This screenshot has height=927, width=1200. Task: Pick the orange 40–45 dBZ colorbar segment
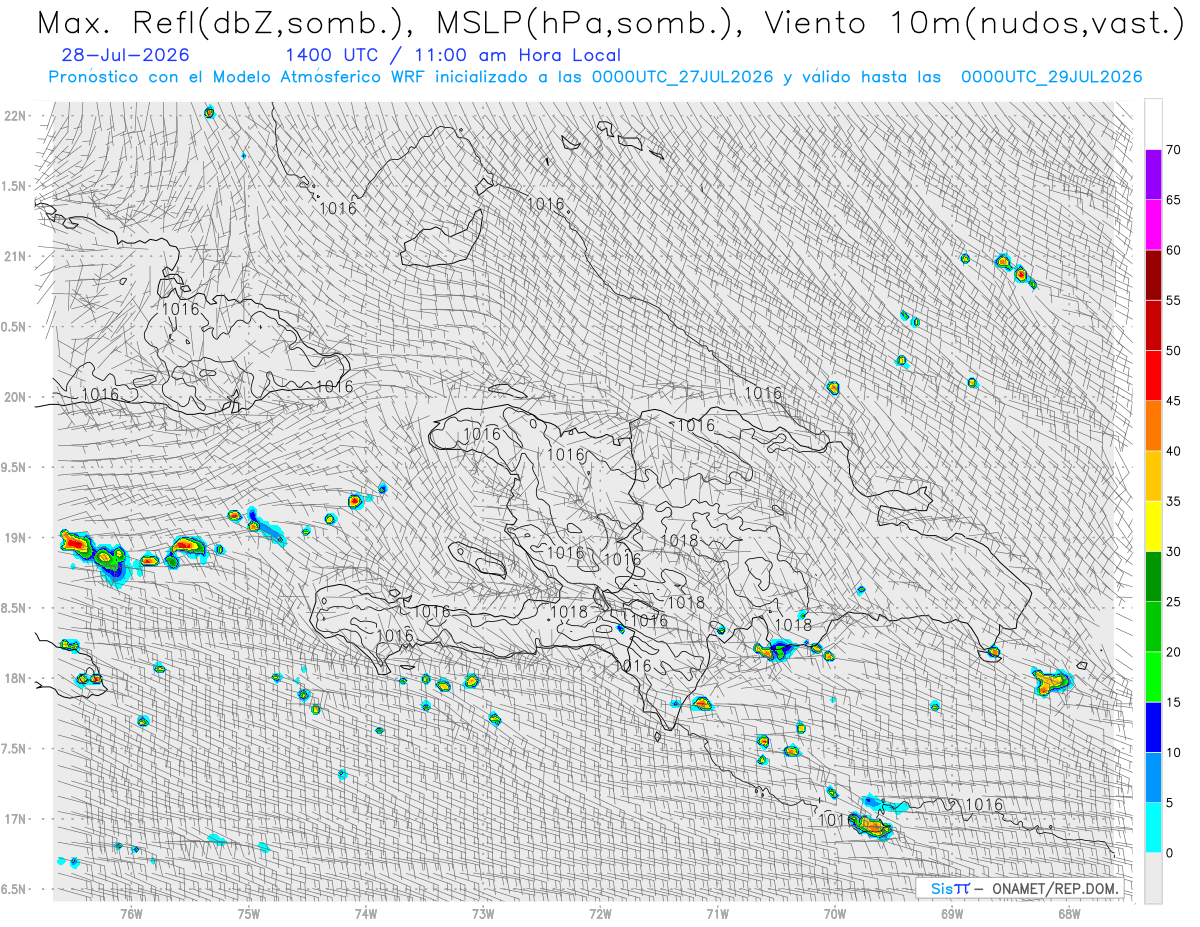1153,426
